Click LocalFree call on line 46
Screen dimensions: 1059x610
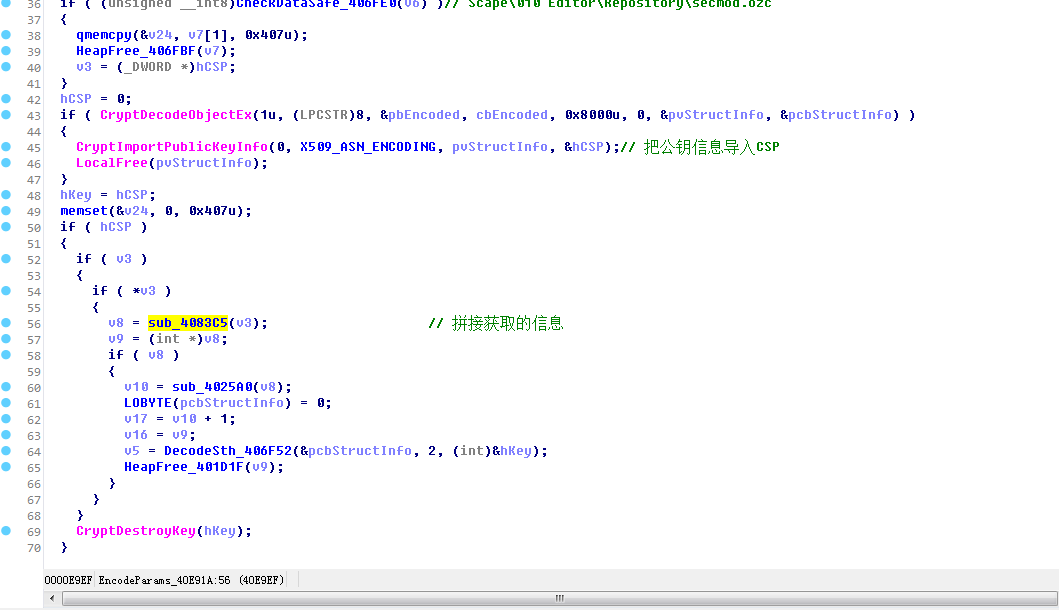[x=111, y=163]
